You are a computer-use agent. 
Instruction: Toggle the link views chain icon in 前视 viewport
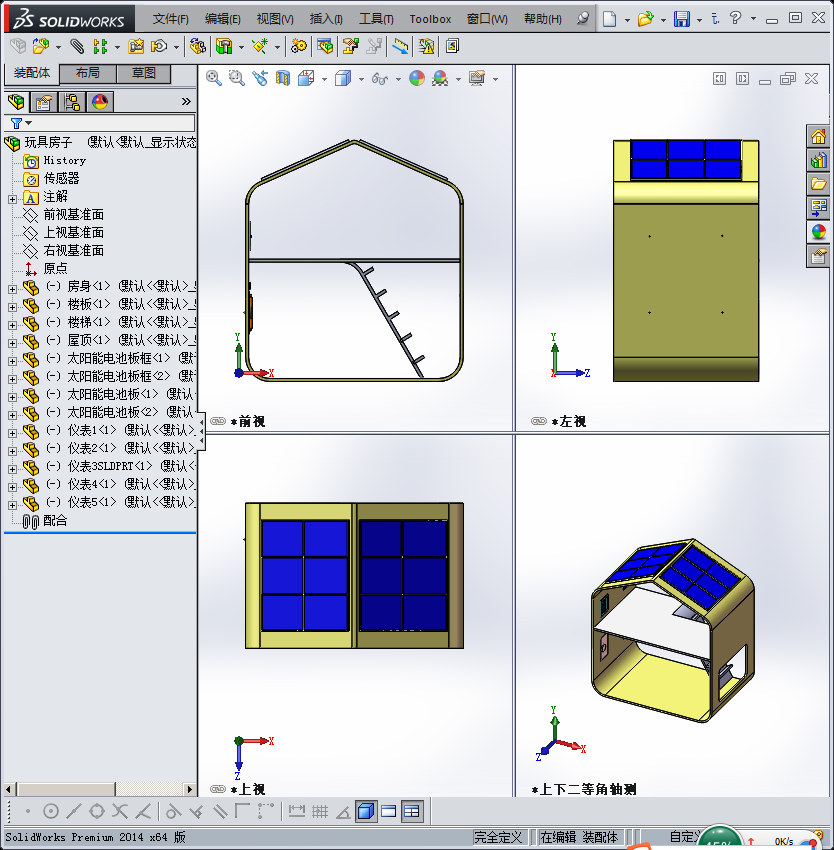(x=218, y=421)
